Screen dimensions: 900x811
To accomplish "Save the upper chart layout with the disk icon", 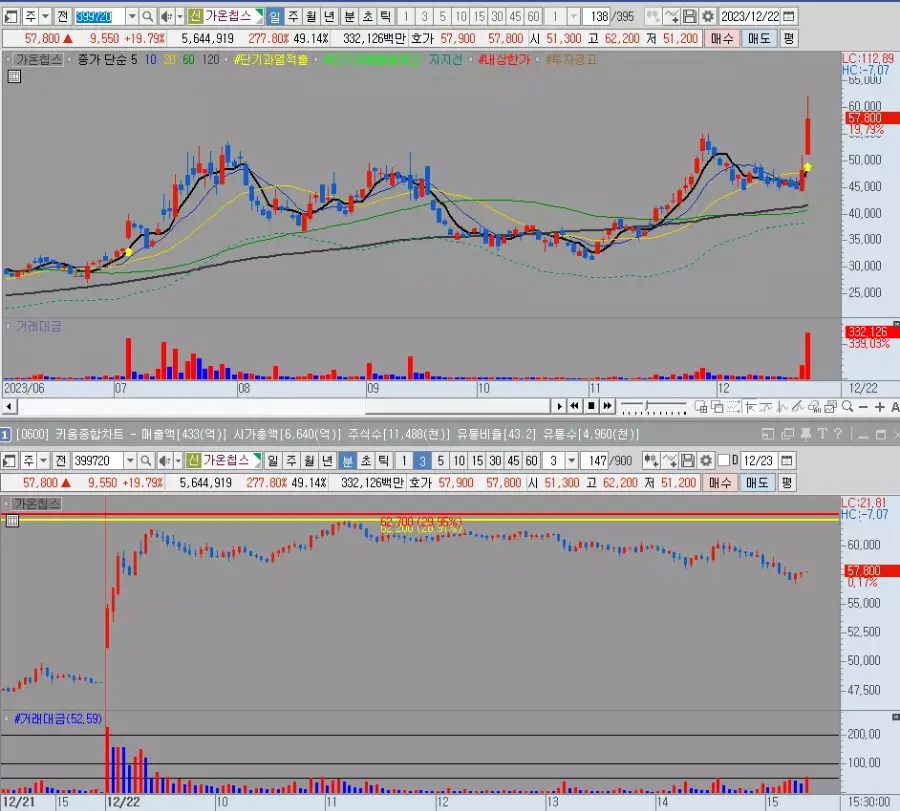I will 690,16.
